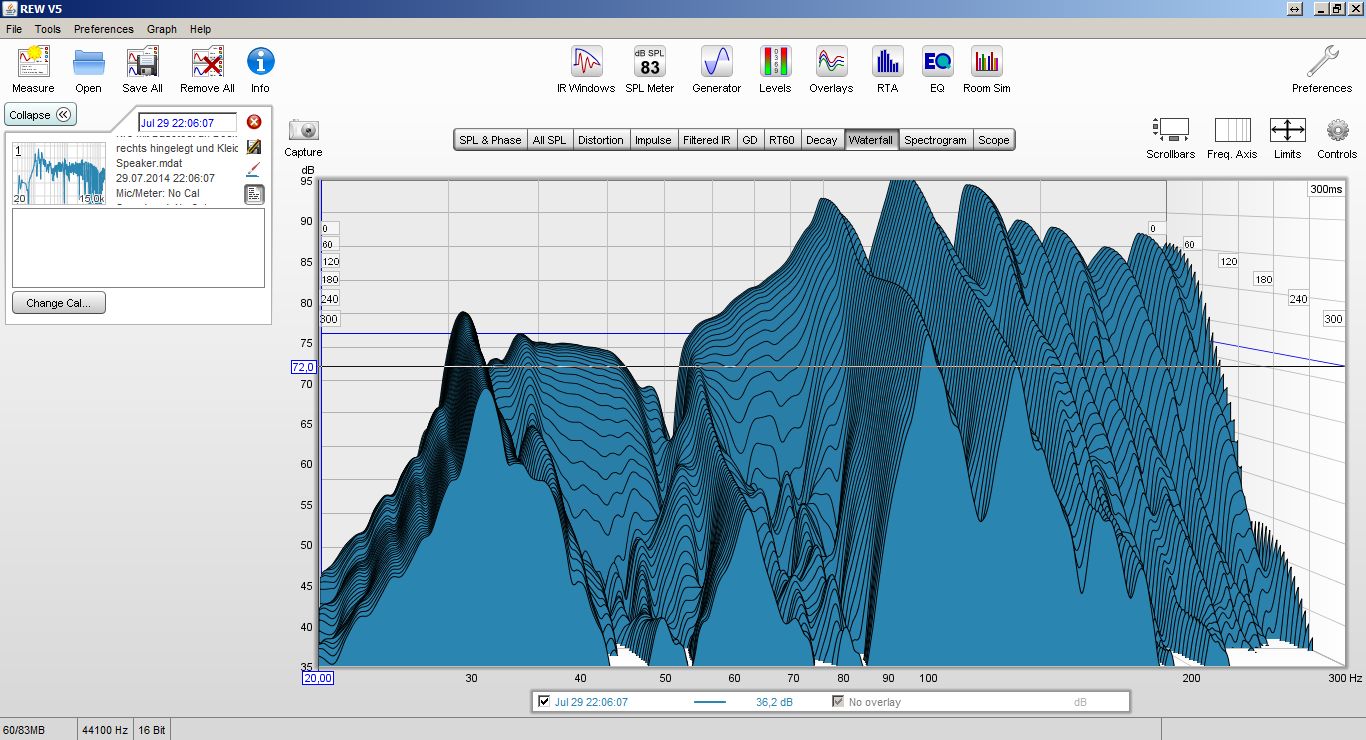Viewport: 1366px width, 740px height.
Task: Toggle the Freq. Axis mode icon
Action: (x=1232, y=130)
